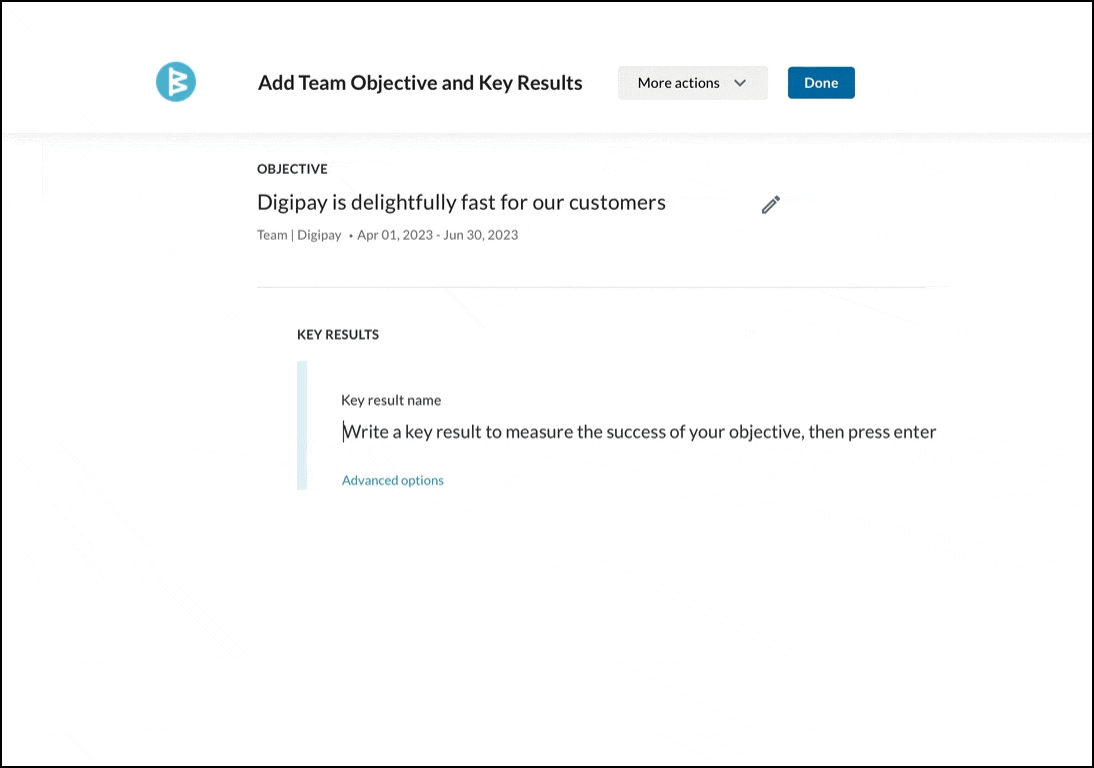
Task: Click the 'Add Team Objective and Key Results' heading
Action: (x=420, y=83)
